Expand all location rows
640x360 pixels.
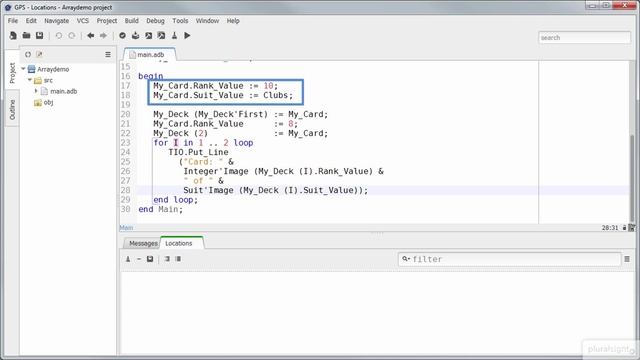pyautogui.click(x=167, y=259)
